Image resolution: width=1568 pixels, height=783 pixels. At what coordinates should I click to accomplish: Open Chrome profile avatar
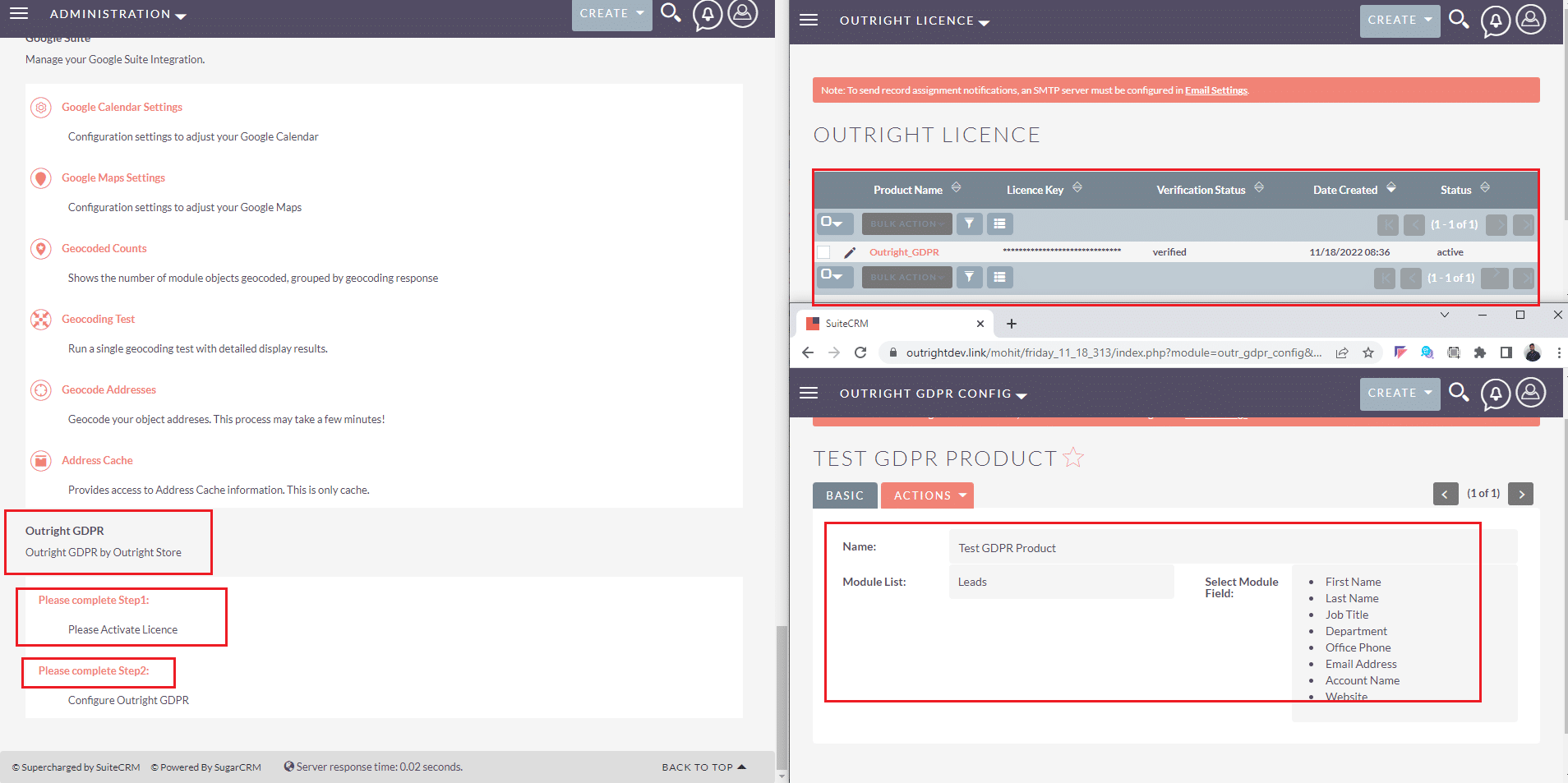1533,352
